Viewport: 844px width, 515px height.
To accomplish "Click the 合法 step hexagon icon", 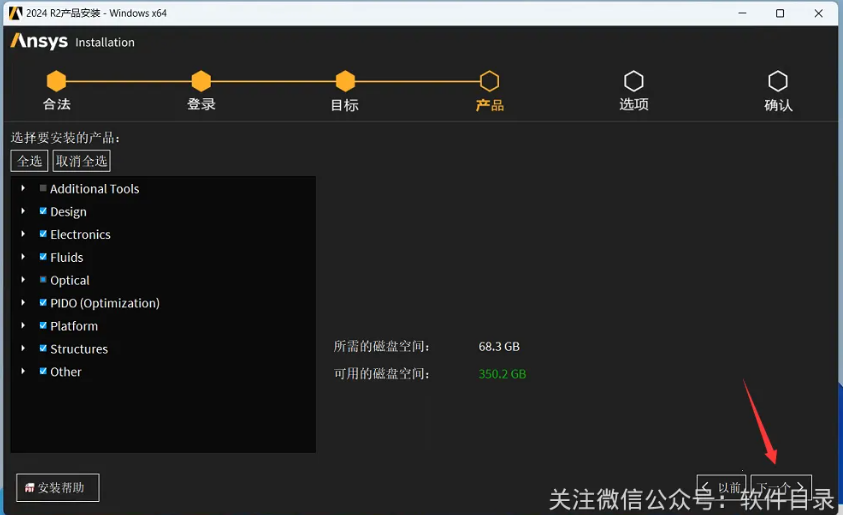I will point(57,81).
